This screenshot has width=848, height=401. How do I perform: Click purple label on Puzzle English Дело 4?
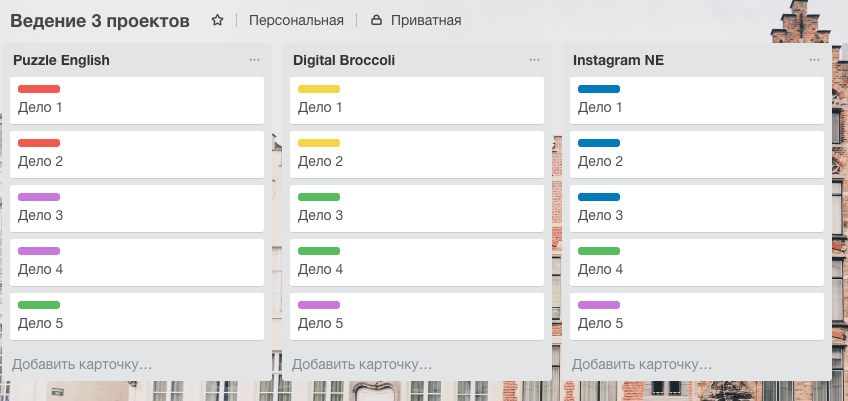click(39, 251)
